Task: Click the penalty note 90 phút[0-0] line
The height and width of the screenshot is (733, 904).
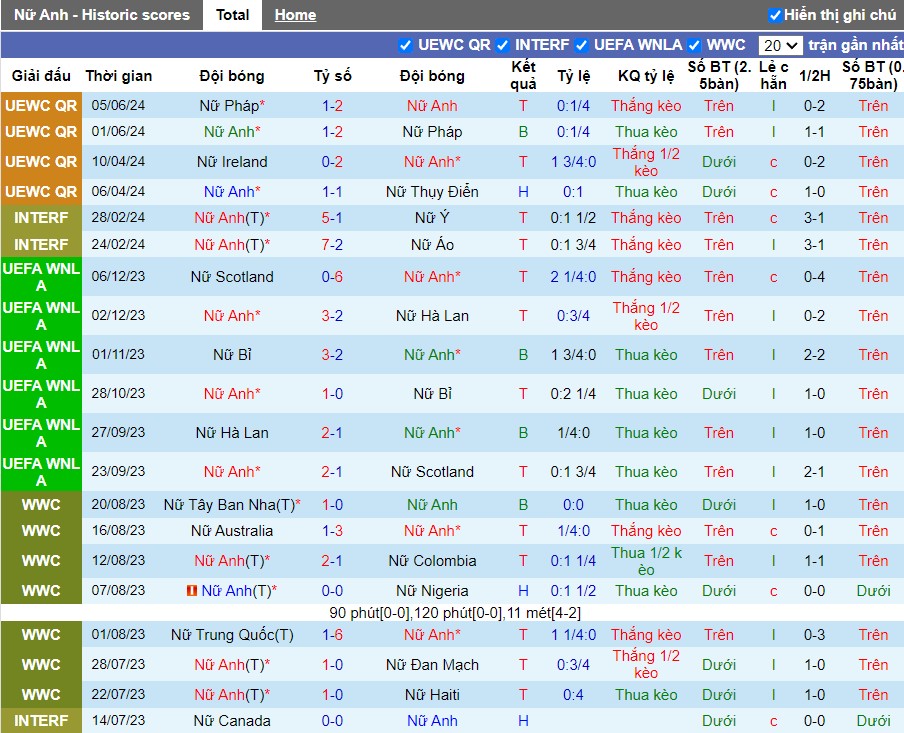Action: [x=455, y=612]
